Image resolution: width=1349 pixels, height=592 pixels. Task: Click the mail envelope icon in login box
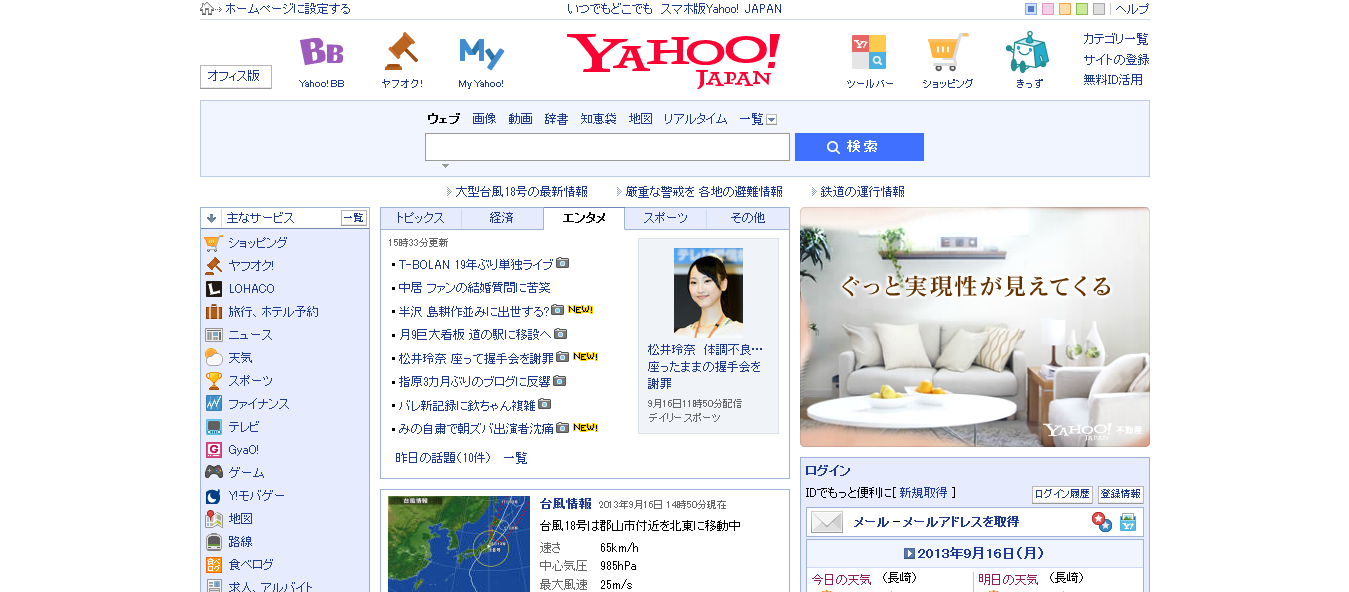(x=827, y=522)
